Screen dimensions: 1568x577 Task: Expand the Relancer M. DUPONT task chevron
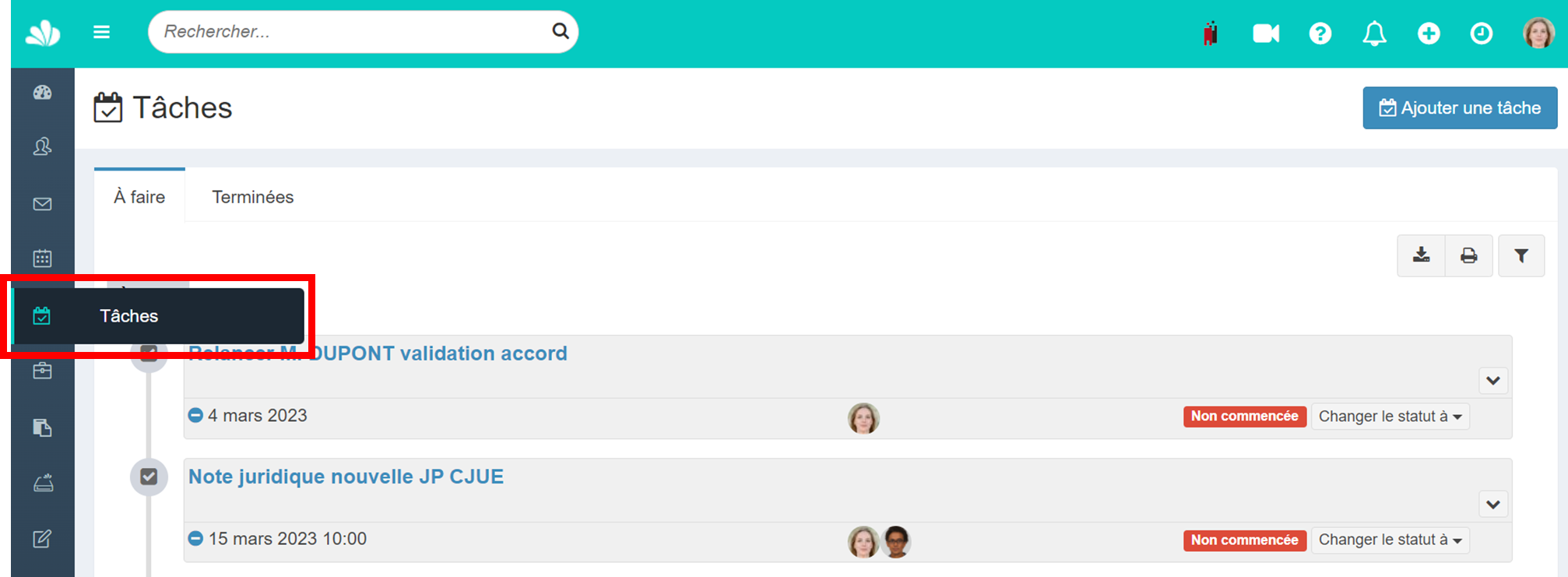pyautogui.click(x=1492, y=381)
